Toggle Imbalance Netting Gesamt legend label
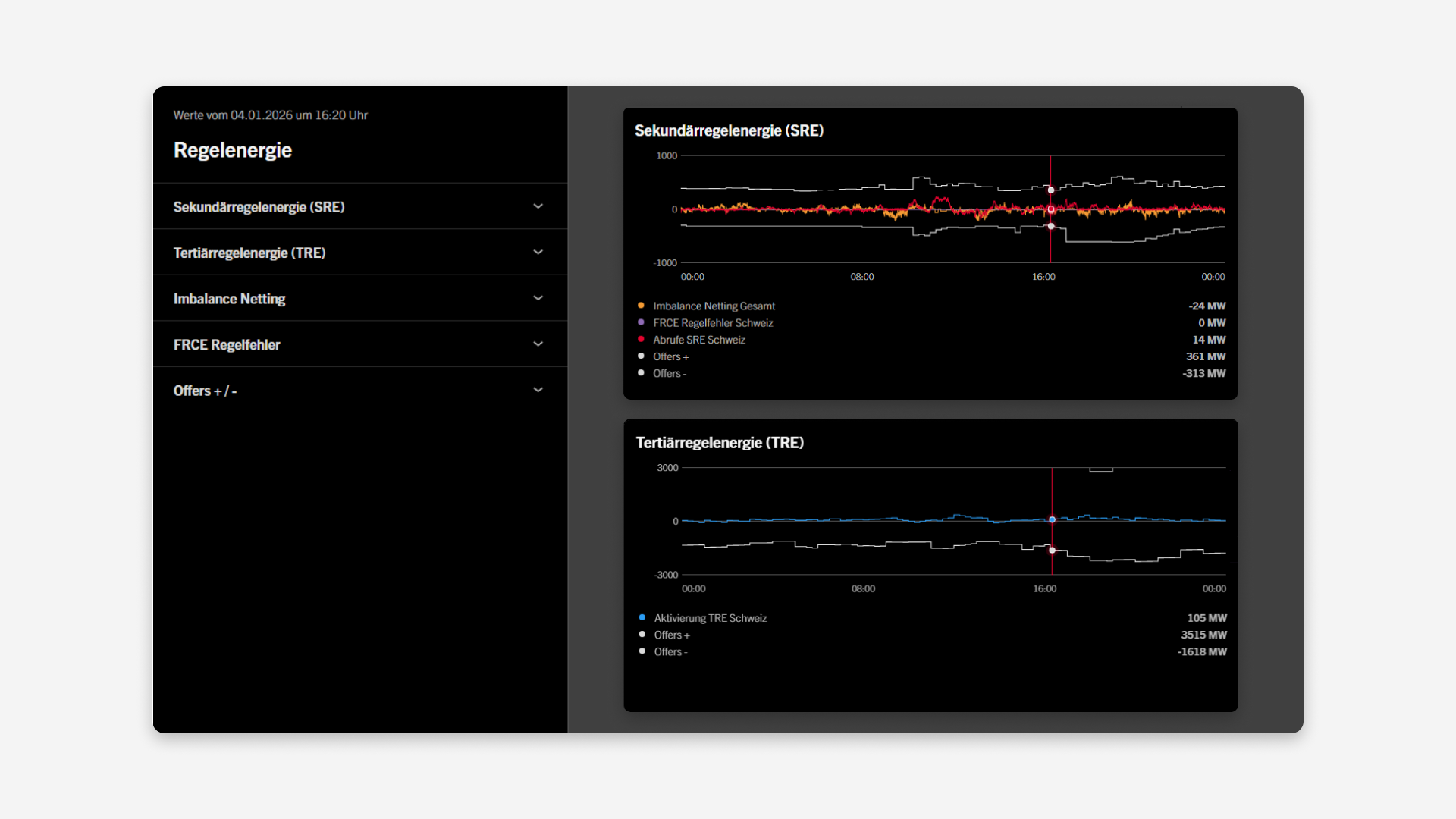 (714, 306)
